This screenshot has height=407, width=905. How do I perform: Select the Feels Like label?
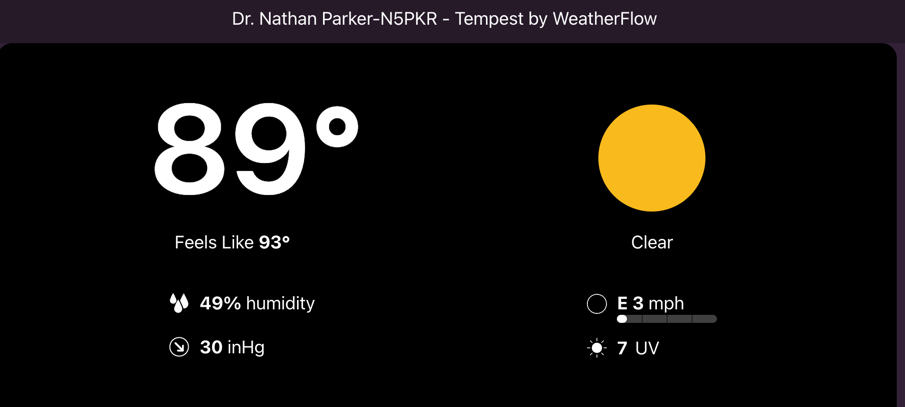click(214, 243)
